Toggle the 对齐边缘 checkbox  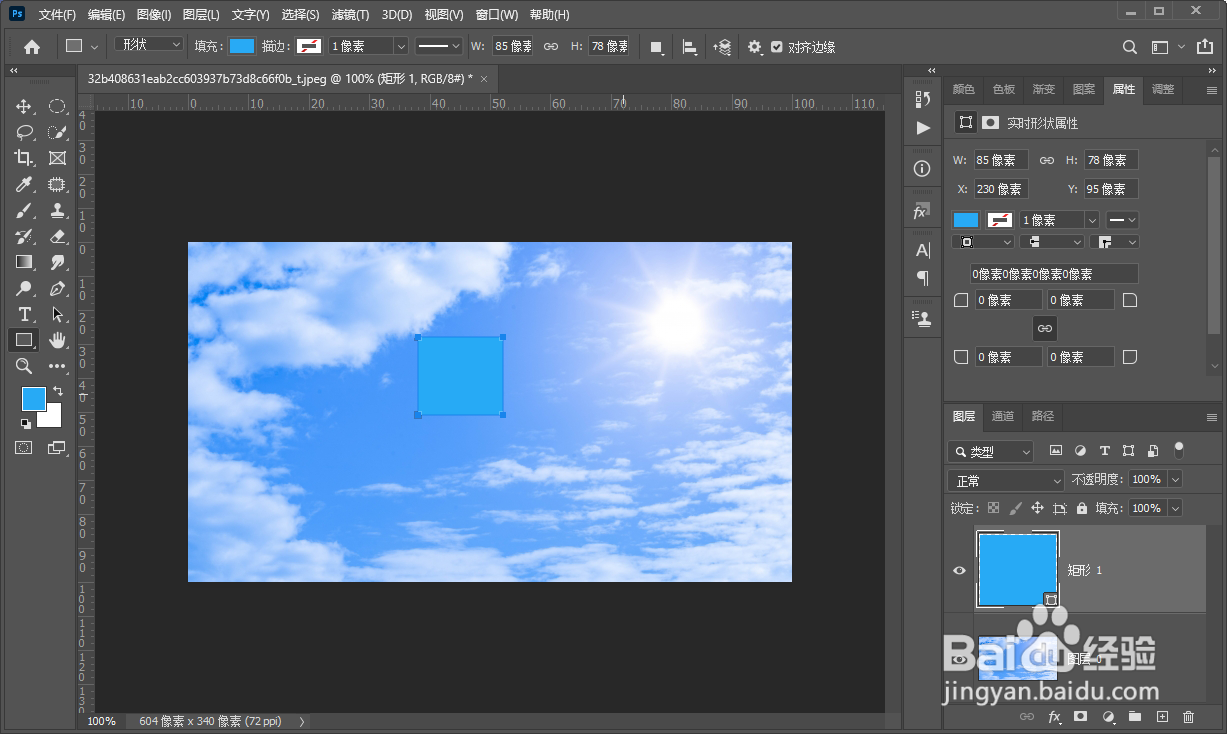click(777, 47)
